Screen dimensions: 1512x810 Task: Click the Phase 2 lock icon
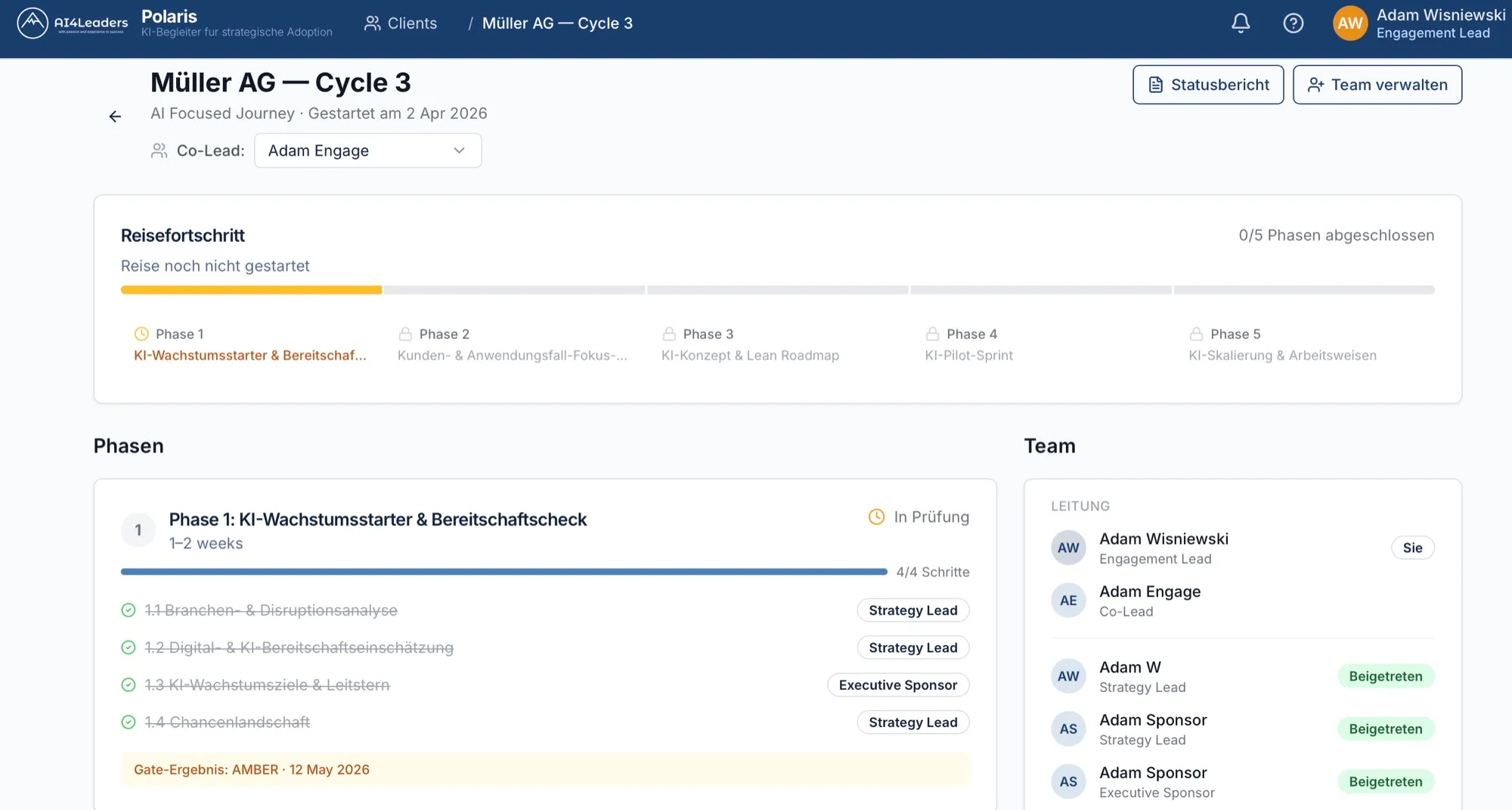[x=405, y=334]
